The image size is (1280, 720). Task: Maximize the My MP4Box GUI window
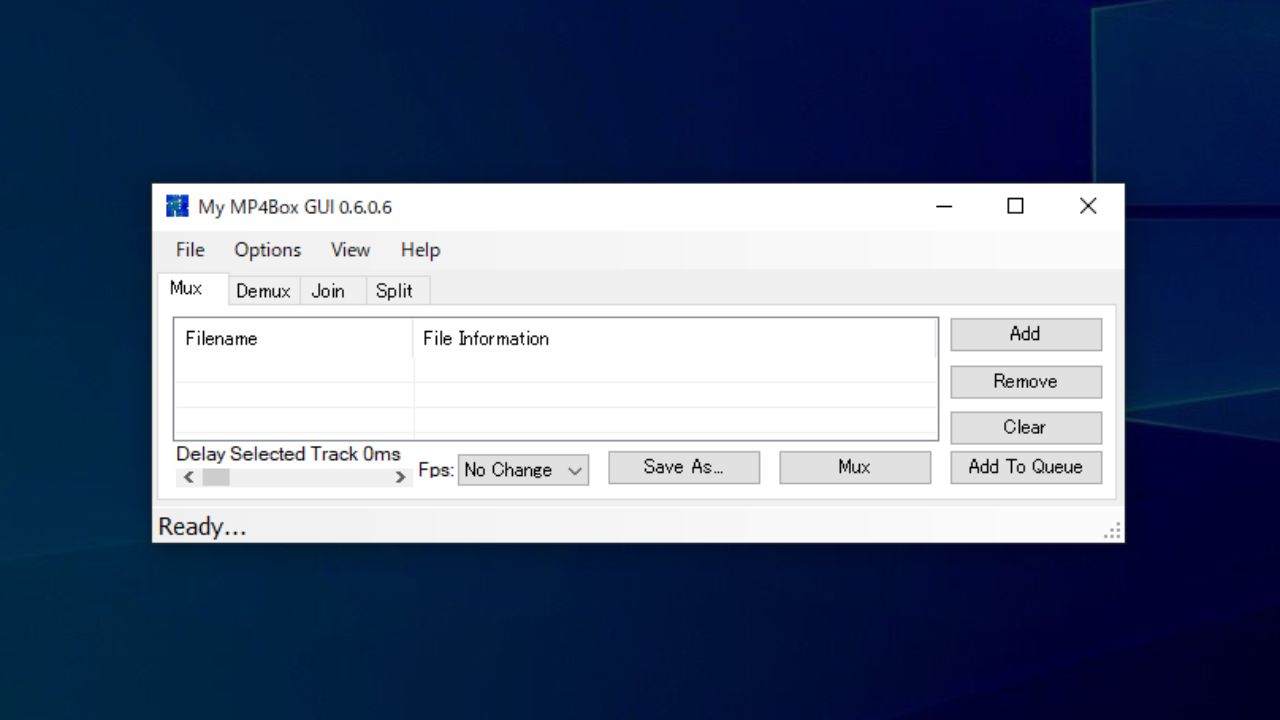pos(1016,207)
